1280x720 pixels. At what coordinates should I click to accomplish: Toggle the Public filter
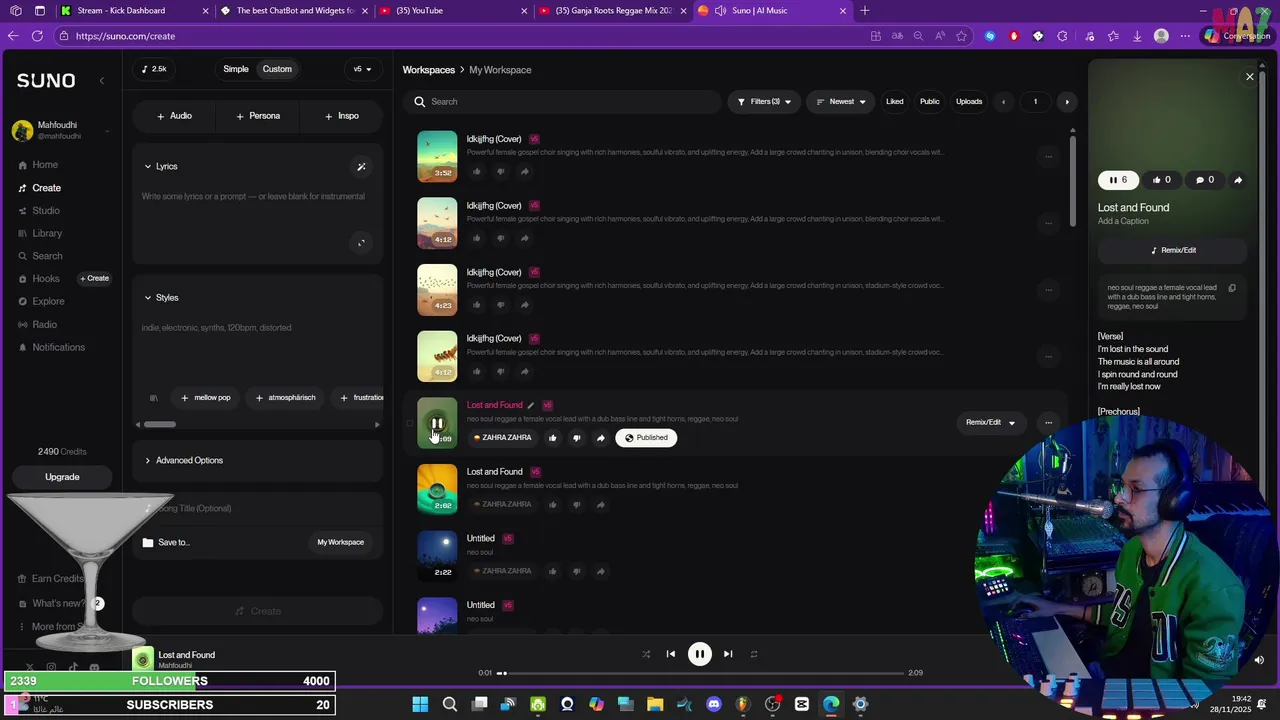pos(930,101)
